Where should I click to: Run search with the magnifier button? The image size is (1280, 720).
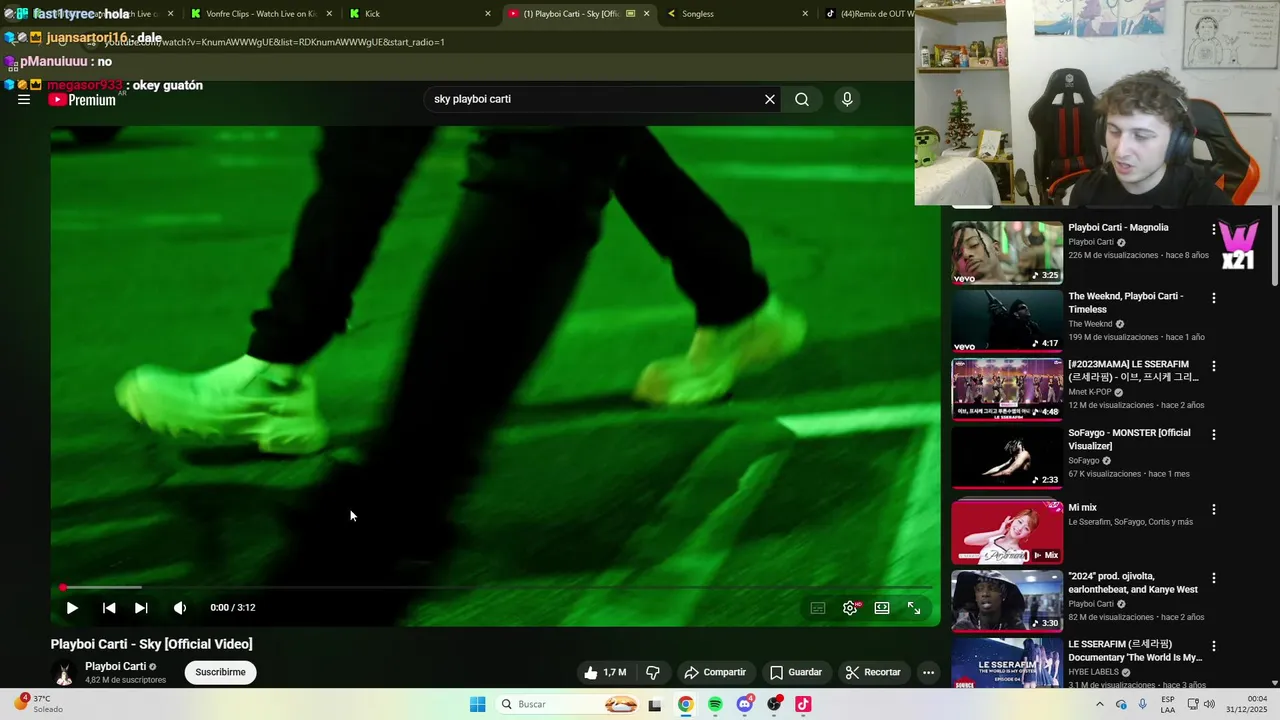[802, 99]
